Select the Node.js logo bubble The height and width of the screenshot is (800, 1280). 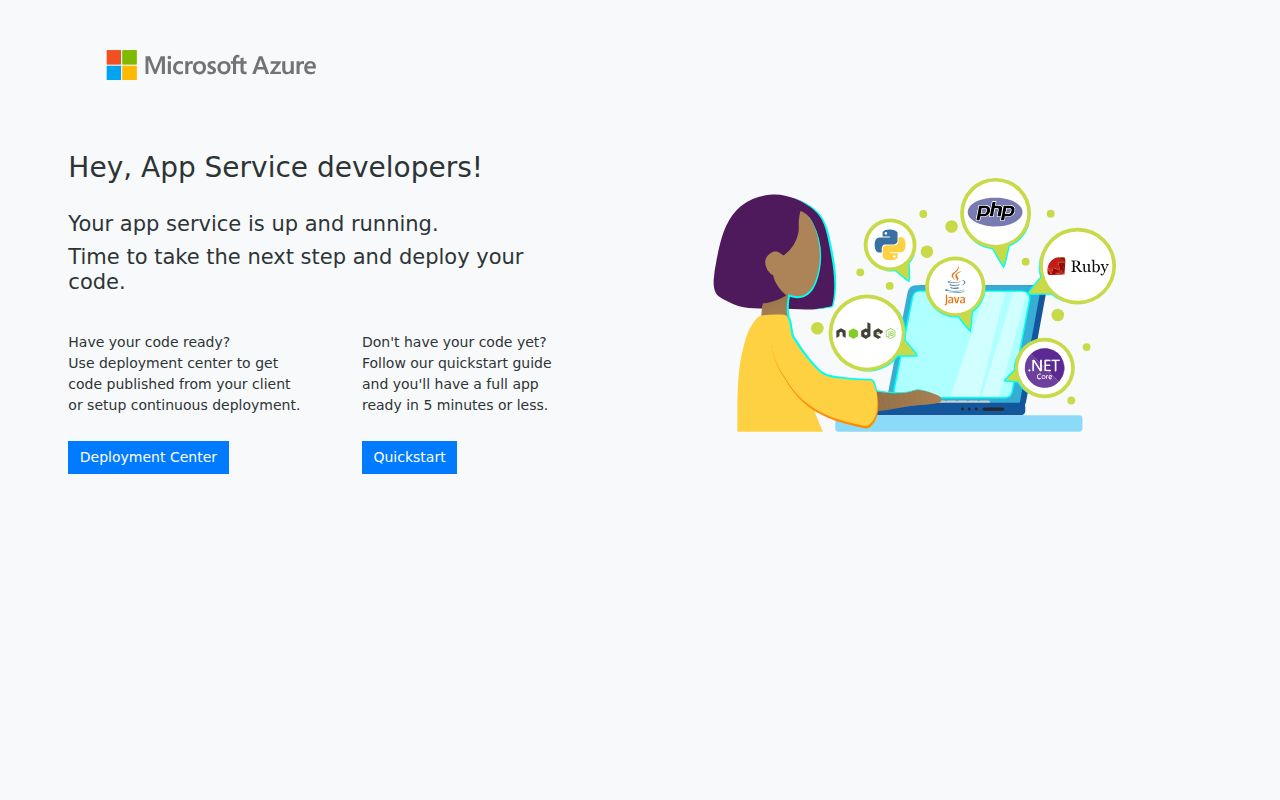(x=865, y=332)
